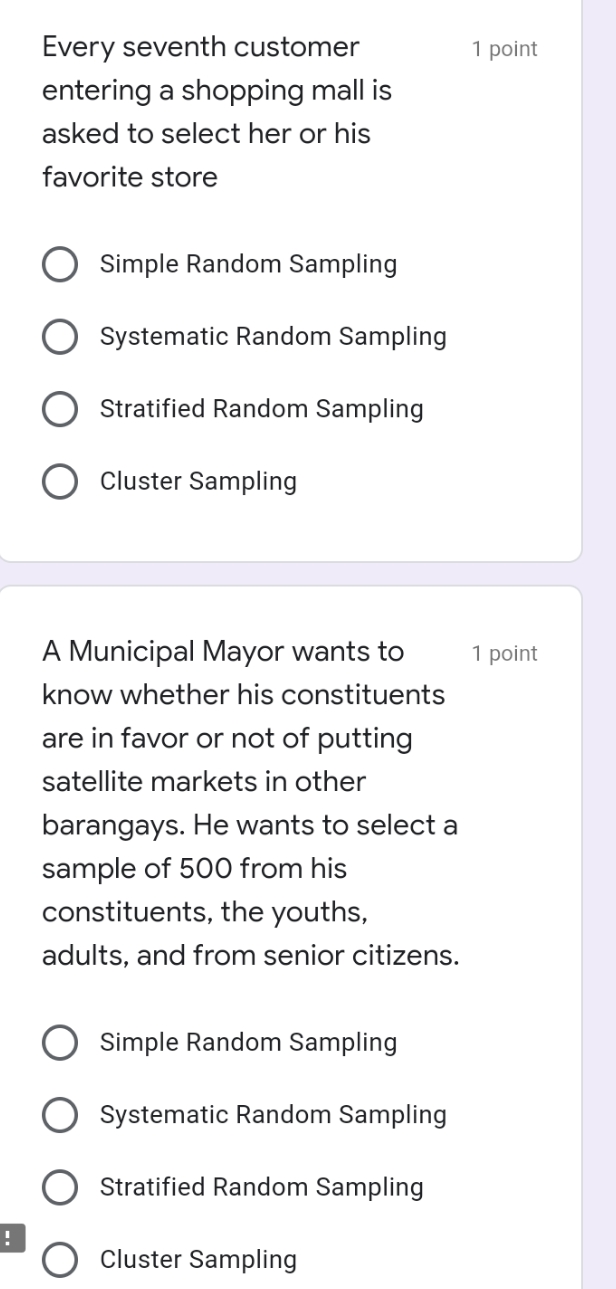616x1289 pixels.
Task: Select Cluster Sampling for the Mayor question
Action: [x=59, y=1259]
